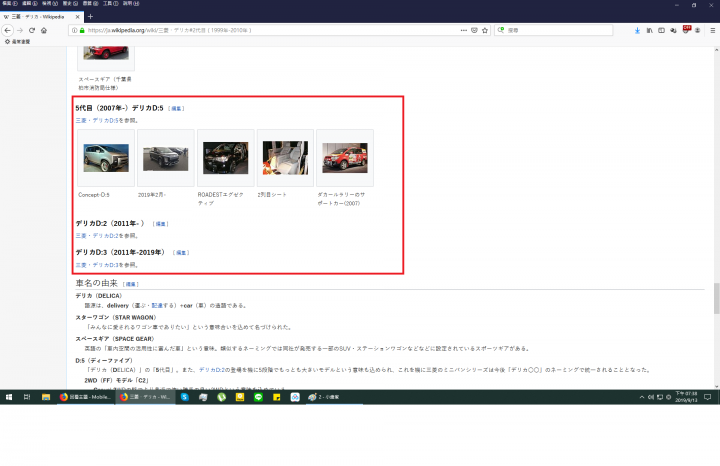Open the fifth menu bar item (B)
720x466 pixels.
[90, 3]
